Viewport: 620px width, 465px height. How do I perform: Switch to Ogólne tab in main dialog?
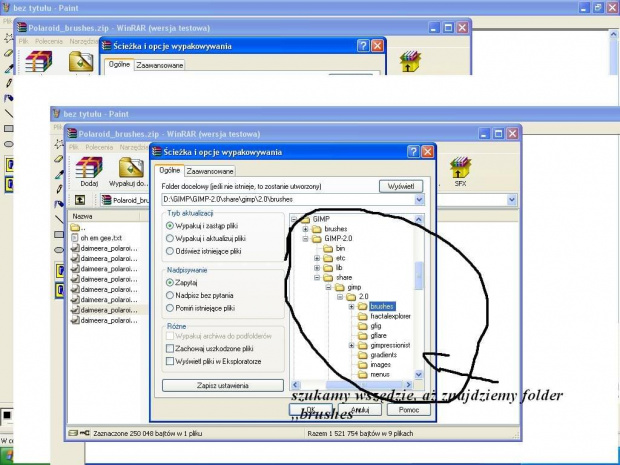pyautogui.click(x=169, y=170)
